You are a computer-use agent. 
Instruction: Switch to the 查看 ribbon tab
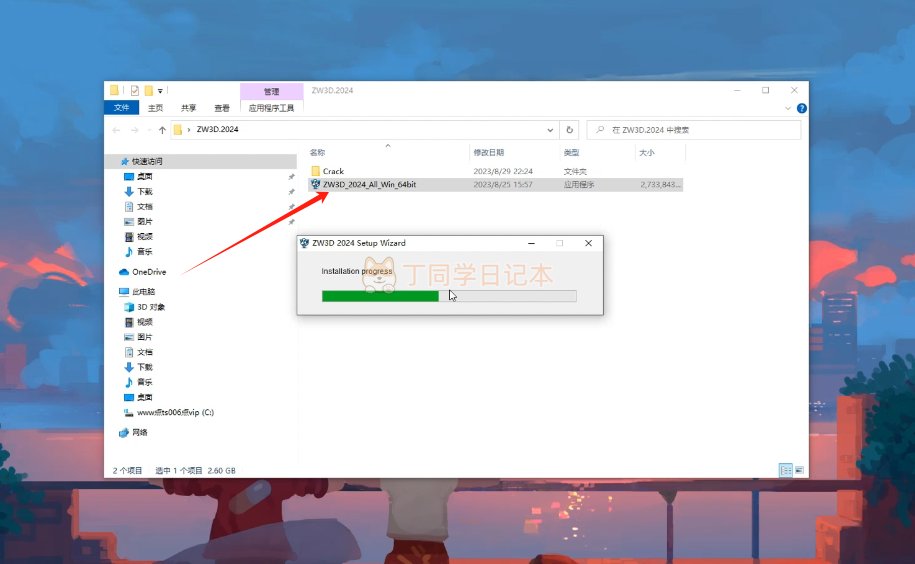pyautogui.click(x=222, y=108)
